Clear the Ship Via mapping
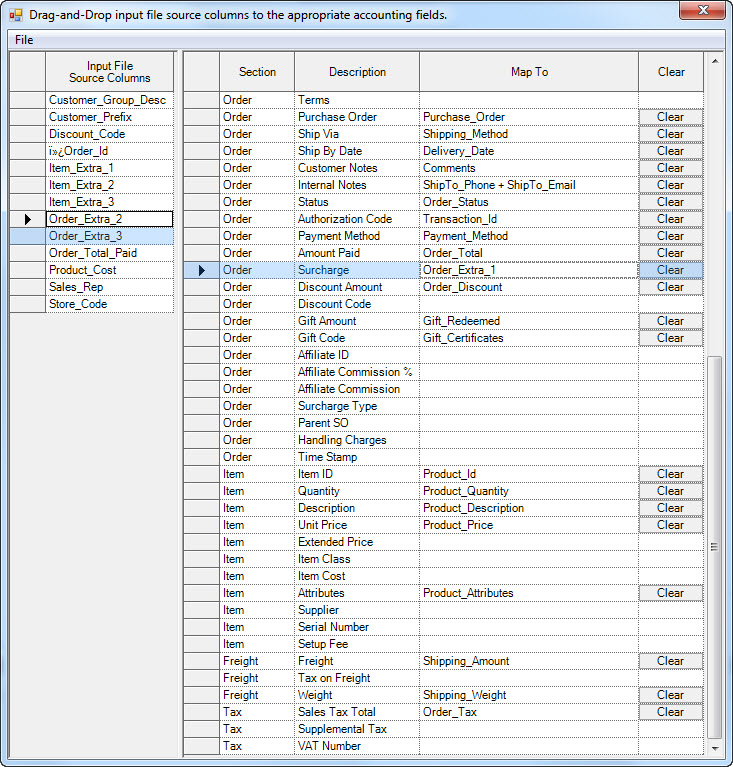Image resolution: width=733 pixels, height=767 pixels. [x=670, y=134]
